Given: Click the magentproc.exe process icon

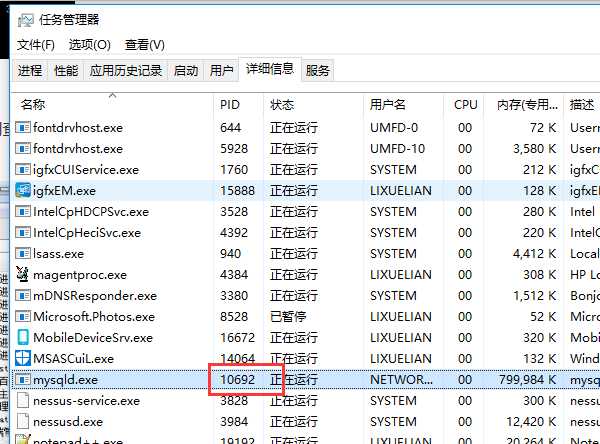Looking at the screenshot, I should (x=23, y=274).
